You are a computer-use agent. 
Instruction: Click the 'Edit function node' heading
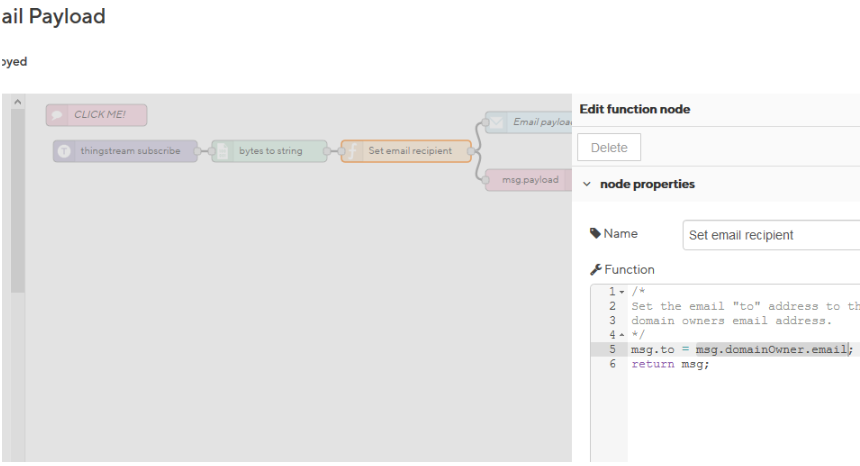[x=635, y=109]
